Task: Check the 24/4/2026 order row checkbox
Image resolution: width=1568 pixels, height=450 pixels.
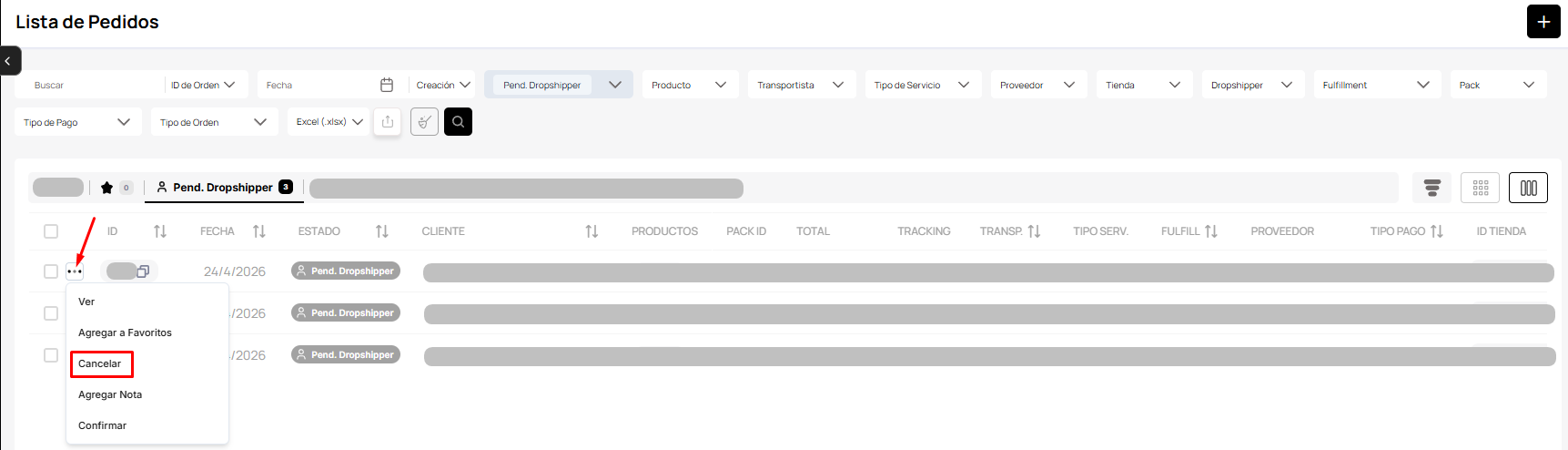Action: point(51,271)
